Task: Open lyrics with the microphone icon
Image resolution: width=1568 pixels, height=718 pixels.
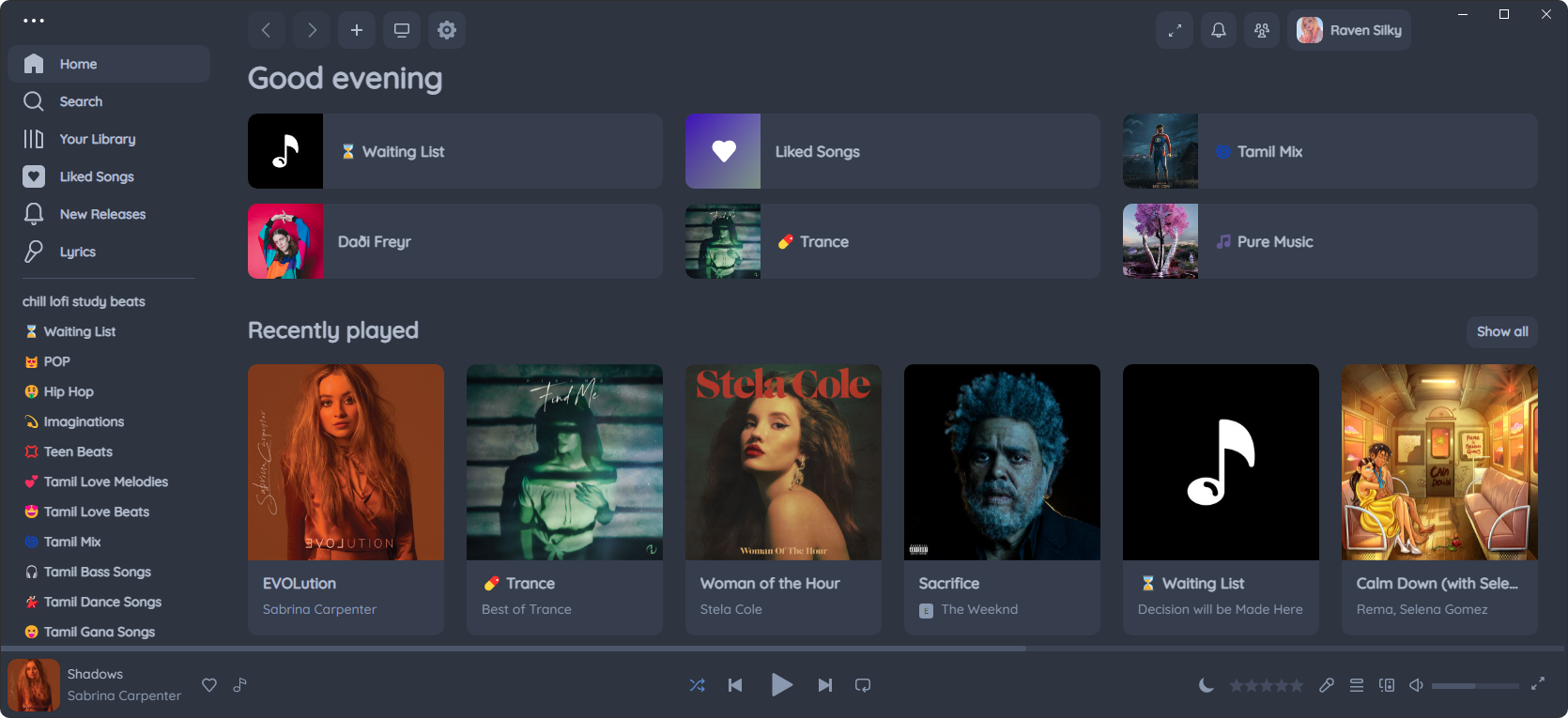Action: coord(1326,685)
